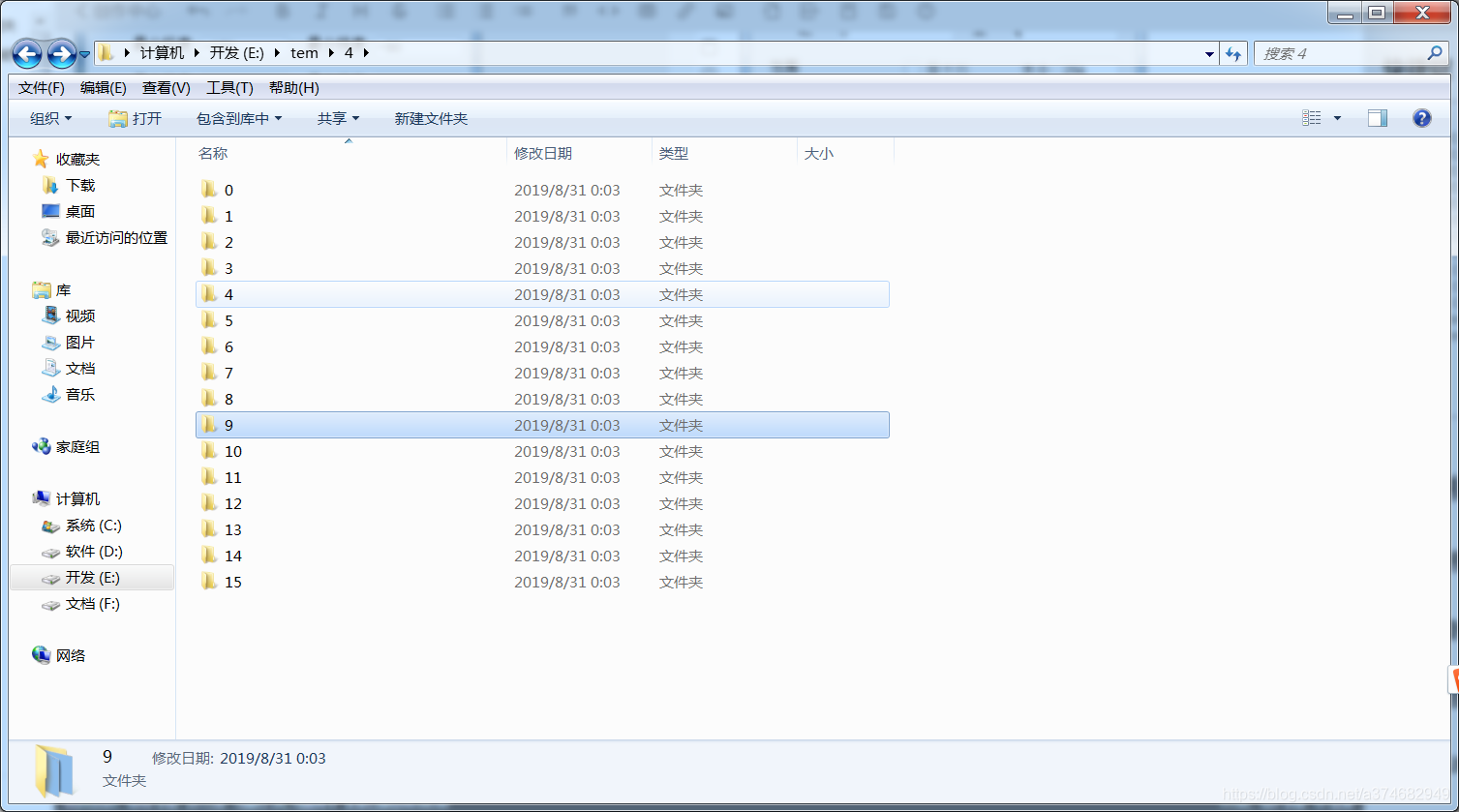Select the folder icon of folder 1
Screen dimensions: 1459x812
coord(208,216)
